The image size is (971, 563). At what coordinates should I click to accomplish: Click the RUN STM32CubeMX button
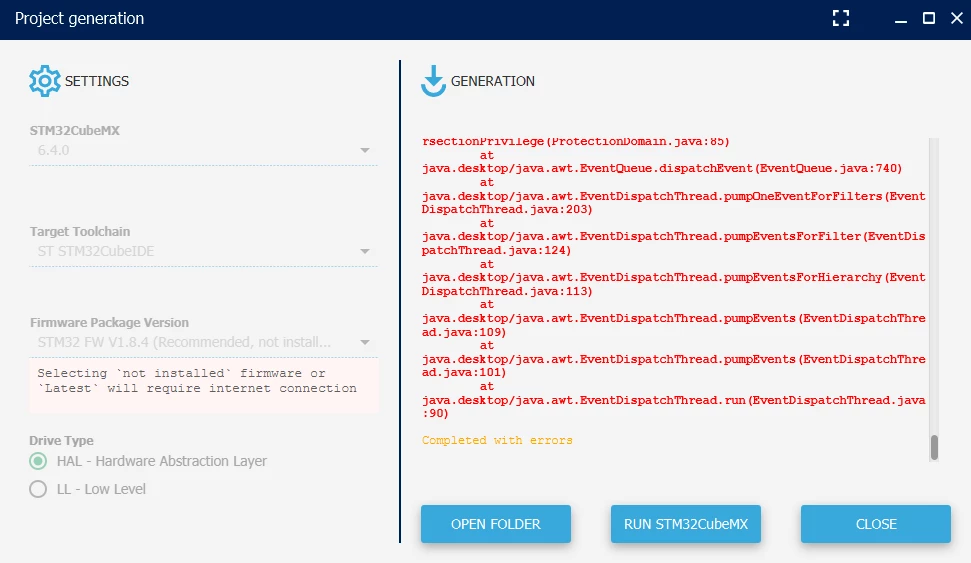(x=686, y=524)
